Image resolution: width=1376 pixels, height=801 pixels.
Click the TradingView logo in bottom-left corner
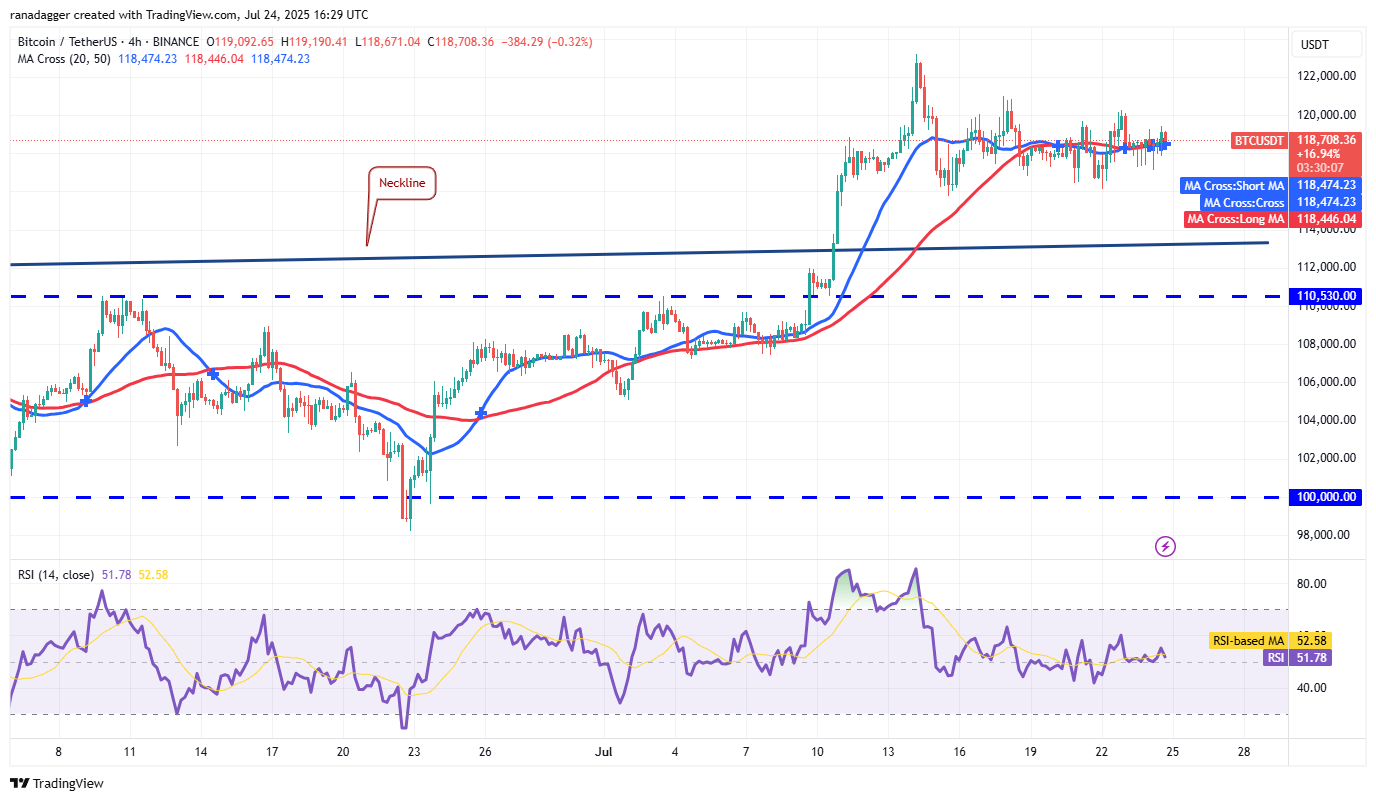coord(57,783)
